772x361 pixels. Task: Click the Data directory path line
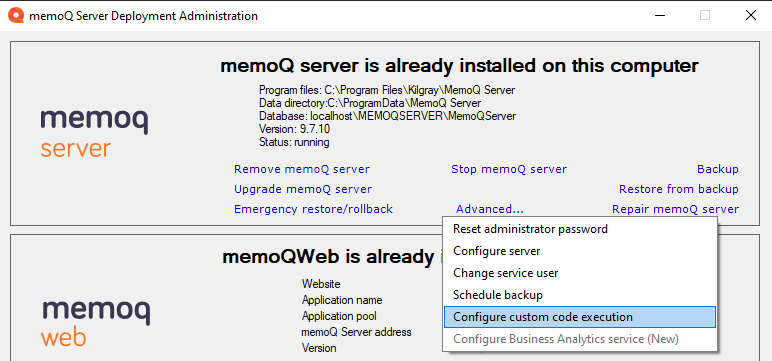coord(370,103)
